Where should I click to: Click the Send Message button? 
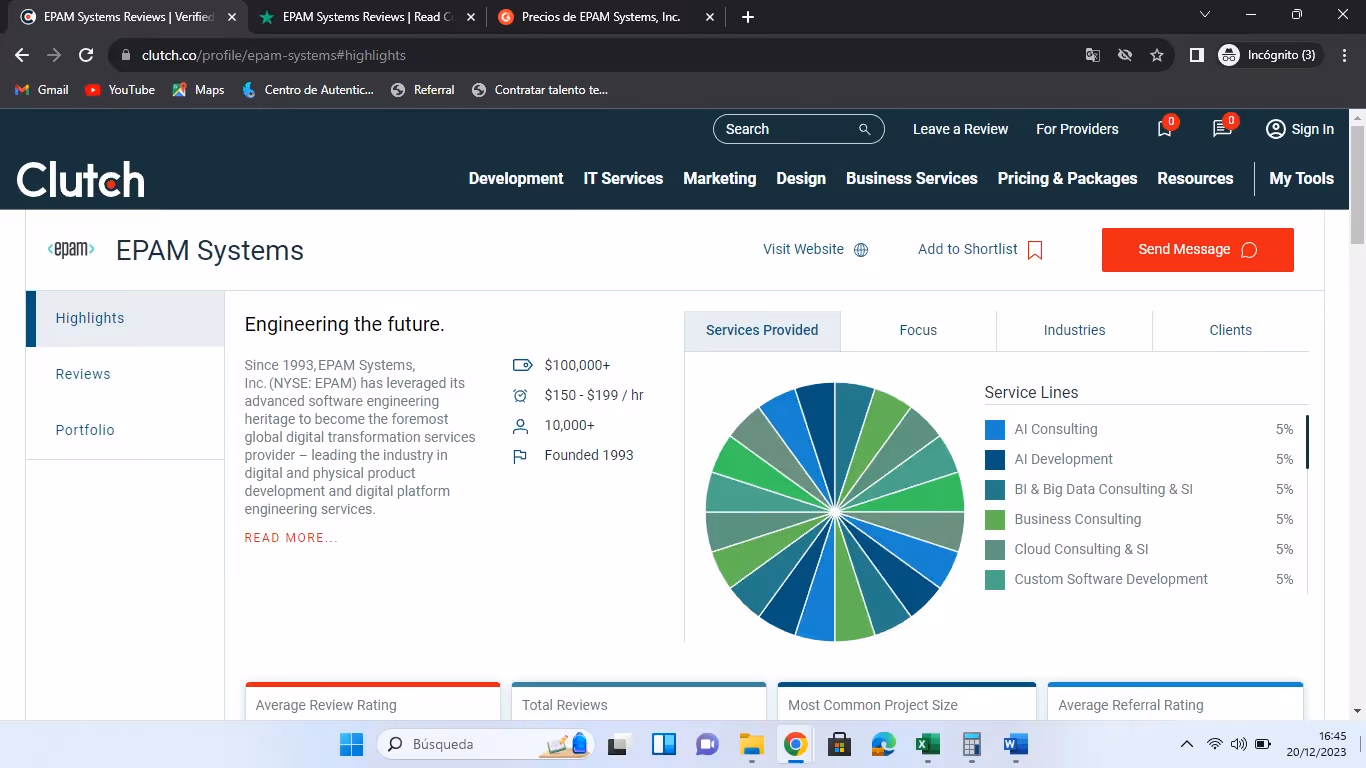[1198, 250]
